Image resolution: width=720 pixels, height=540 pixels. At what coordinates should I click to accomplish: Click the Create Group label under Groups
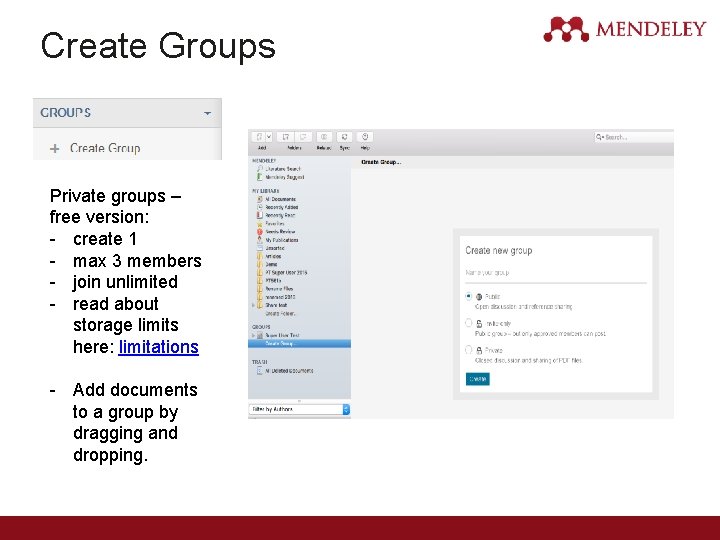[105, 148]
